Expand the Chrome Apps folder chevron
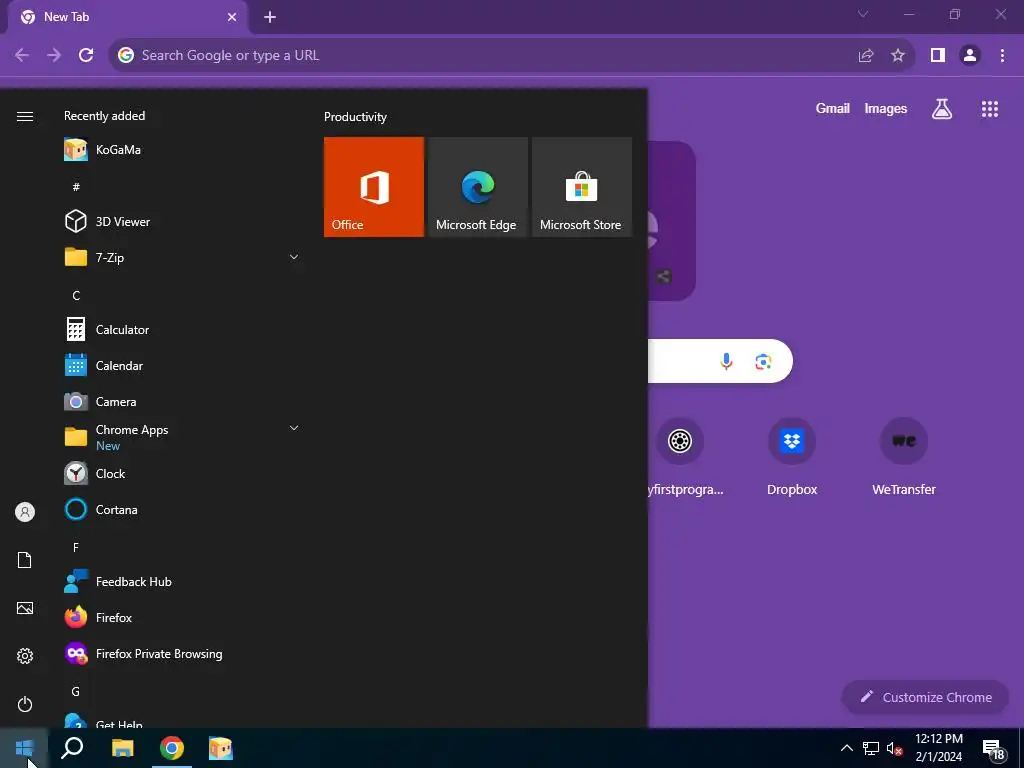The height and width of the screenshot is (768, 1024). [x=294, y=428]
